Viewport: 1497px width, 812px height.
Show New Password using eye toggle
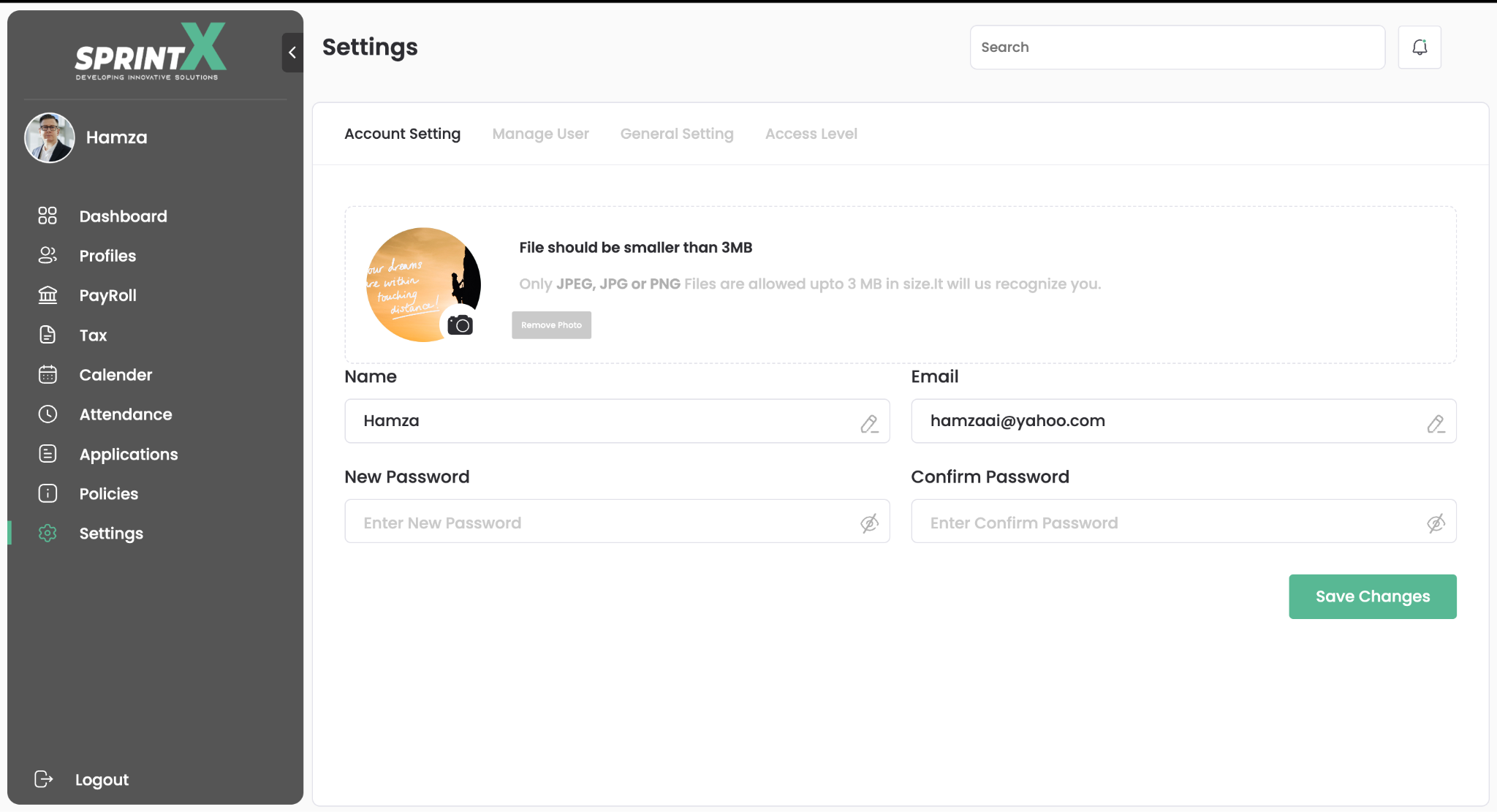coord(868,523)
